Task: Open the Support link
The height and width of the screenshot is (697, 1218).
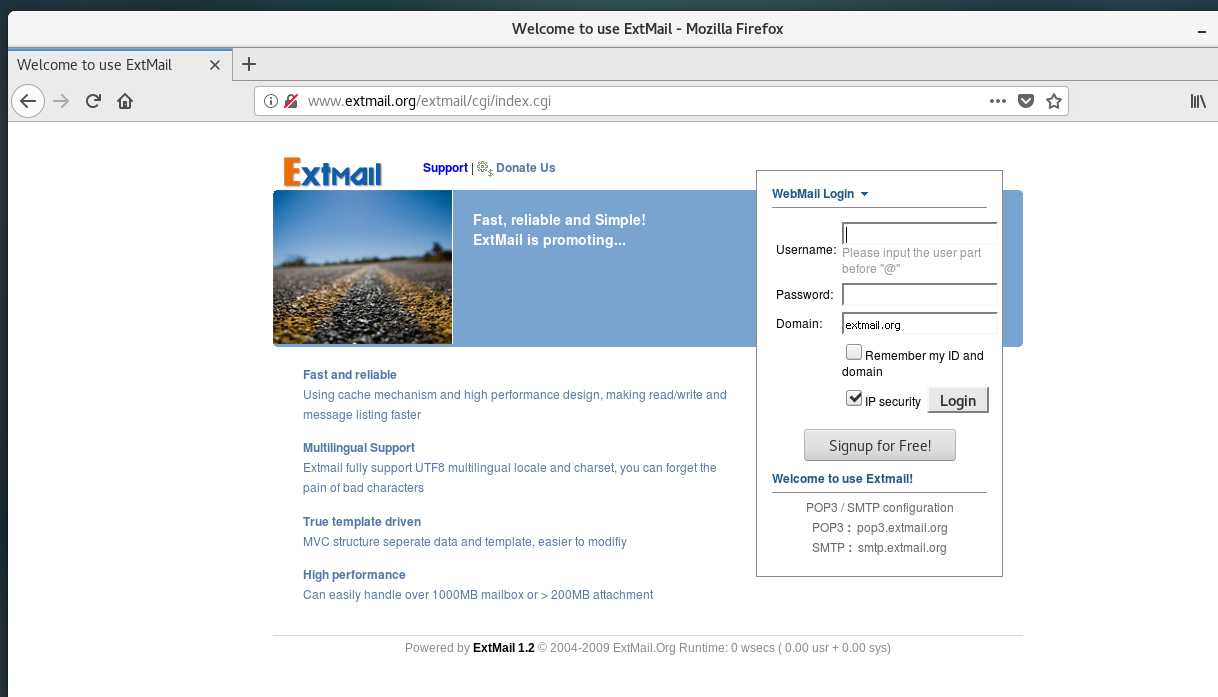Action: (x=445, y=168)
